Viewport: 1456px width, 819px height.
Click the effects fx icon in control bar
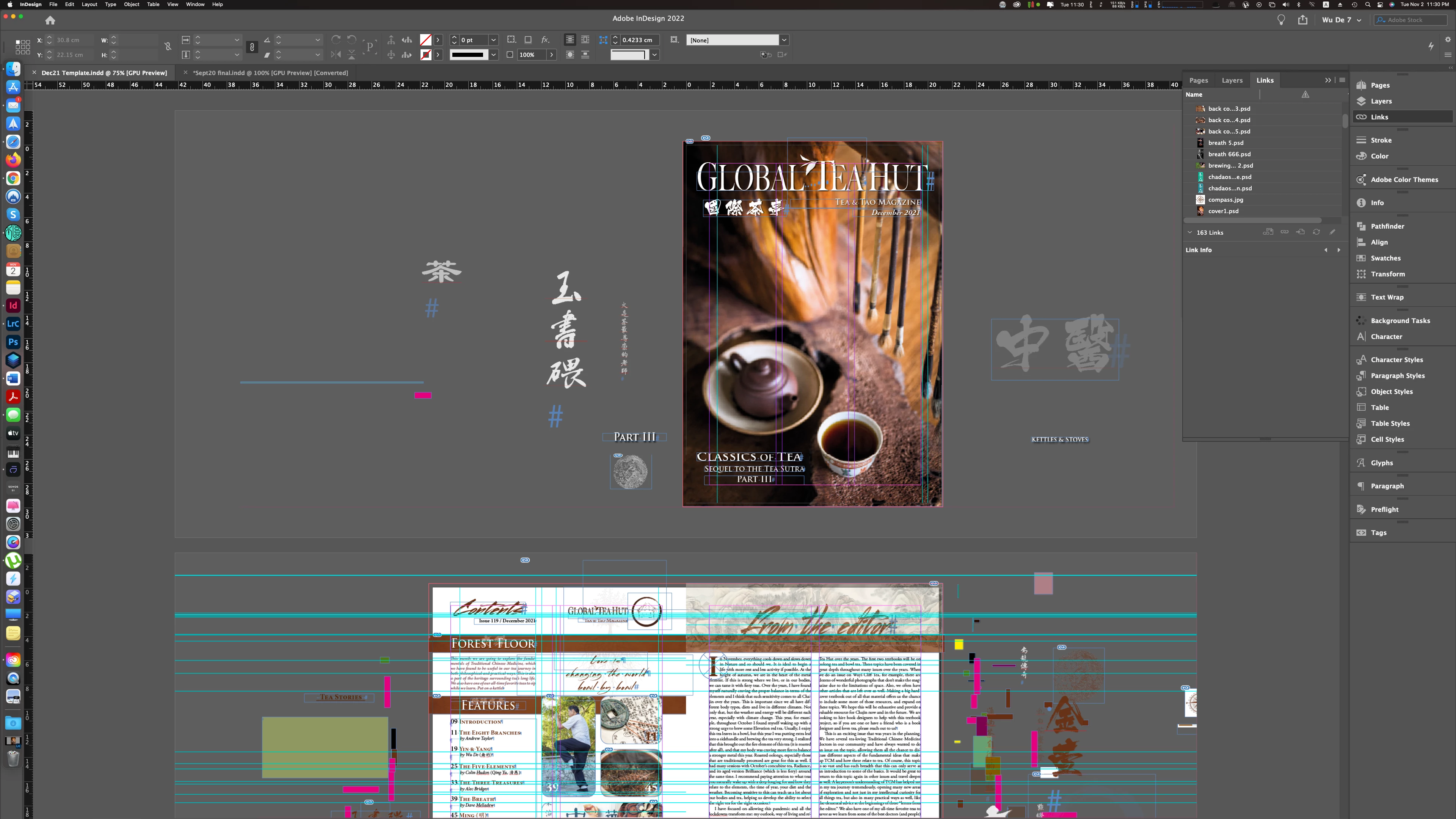point(545,39)
